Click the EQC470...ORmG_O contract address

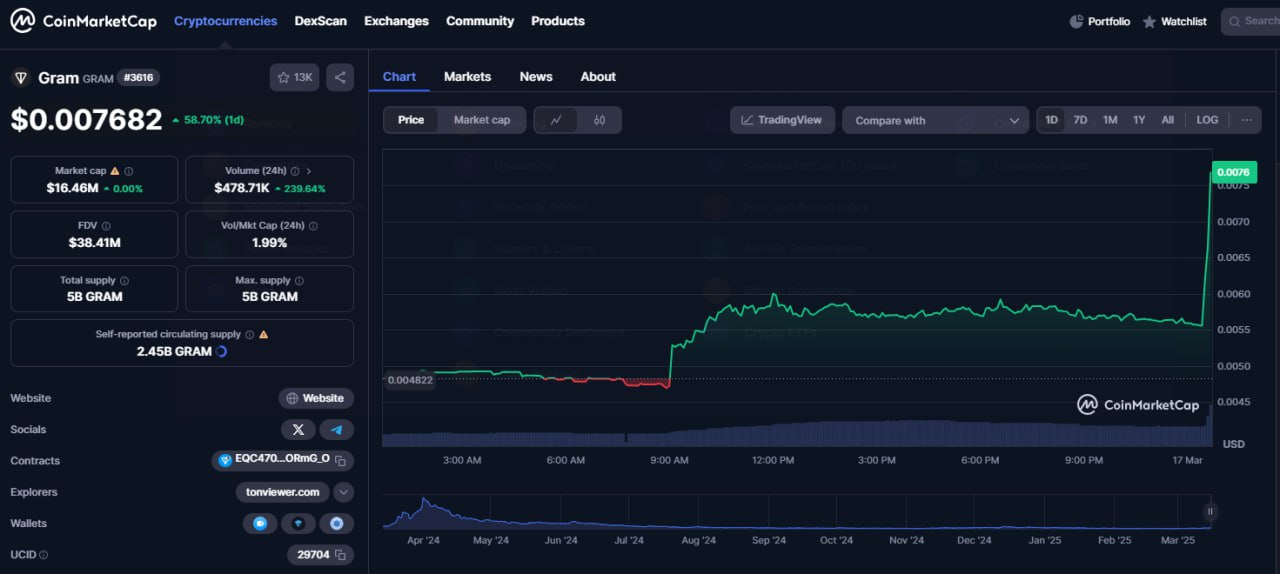pyautogui.click(x=282, y=460)
